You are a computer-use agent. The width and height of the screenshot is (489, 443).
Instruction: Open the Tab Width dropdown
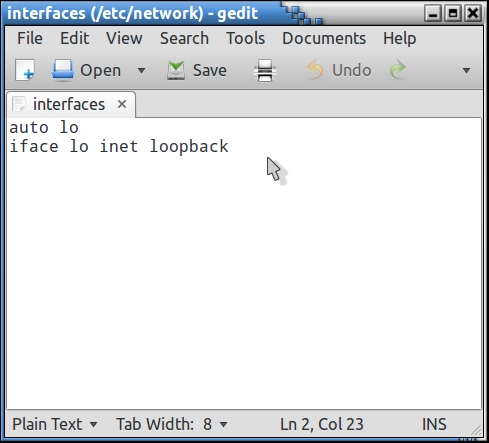tap(172, 424)
